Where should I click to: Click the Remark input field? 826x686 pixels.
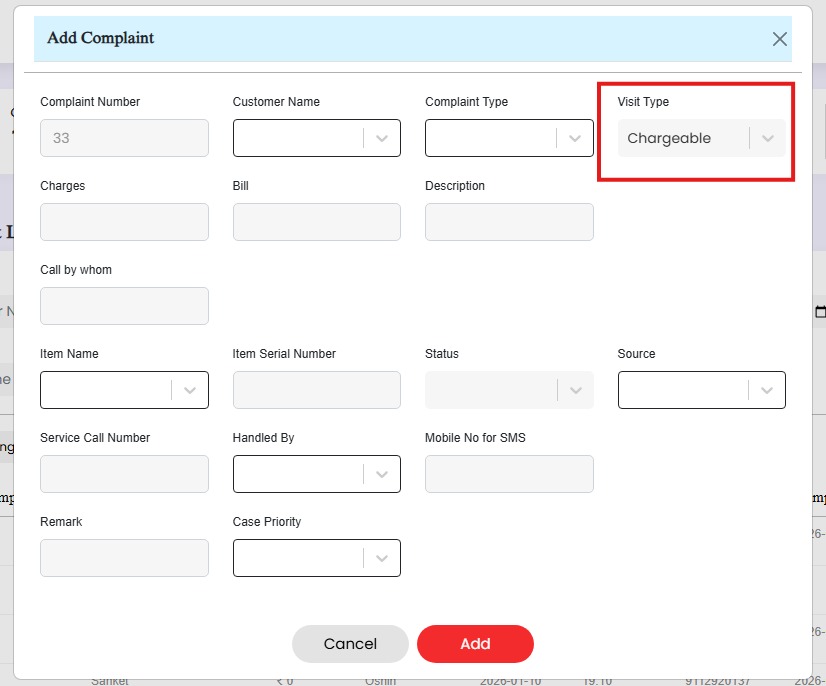coord(124,558)
